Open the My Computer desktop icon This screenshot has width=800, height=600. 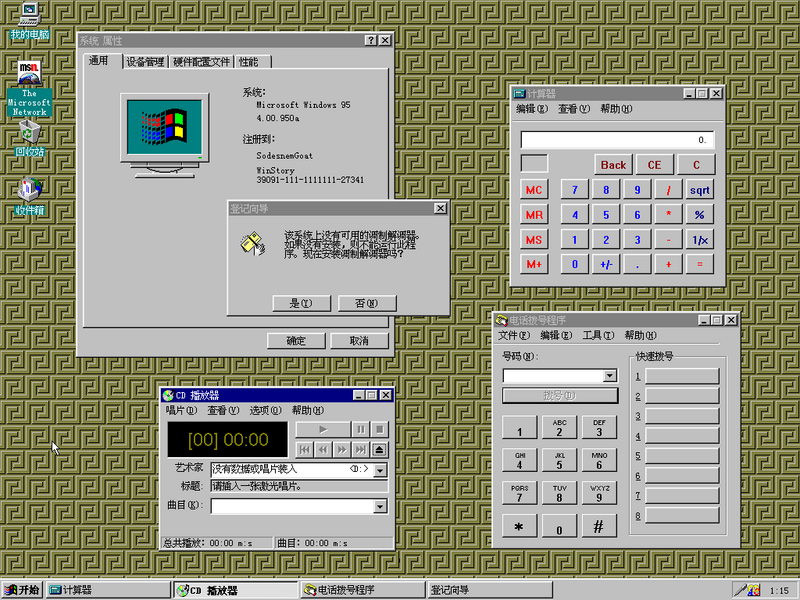[30, 20]
